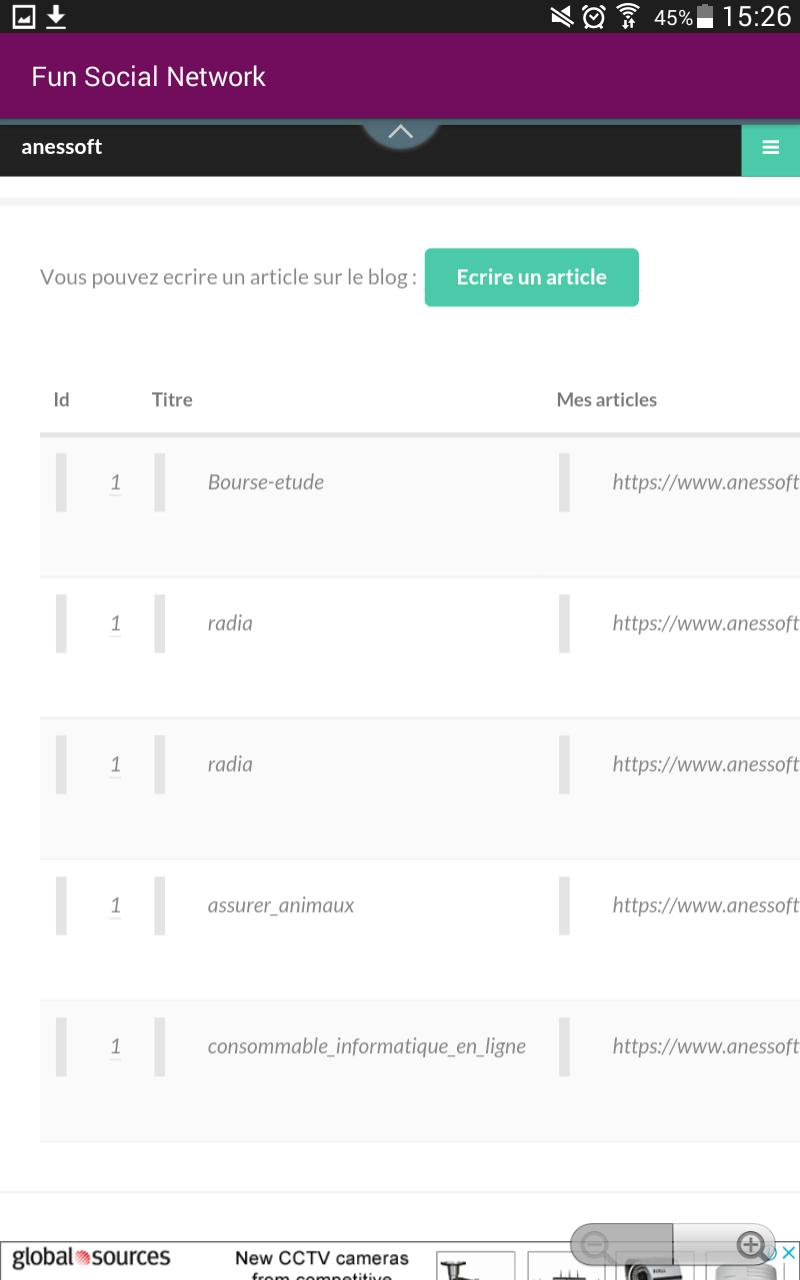Viewport: 800px width, 1280px height.
Task: Open the image notification icon in the status bar
Action: [22, 16]
